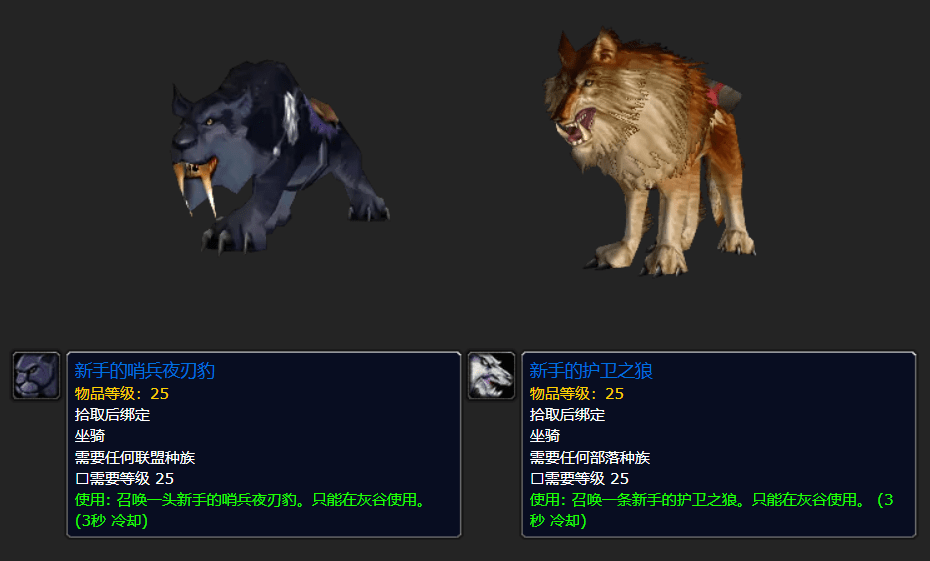This screenshot has height=561, width=930.
Task: Click the 需要等级 25 box in panther tooltip
Action: click(81, 479)
